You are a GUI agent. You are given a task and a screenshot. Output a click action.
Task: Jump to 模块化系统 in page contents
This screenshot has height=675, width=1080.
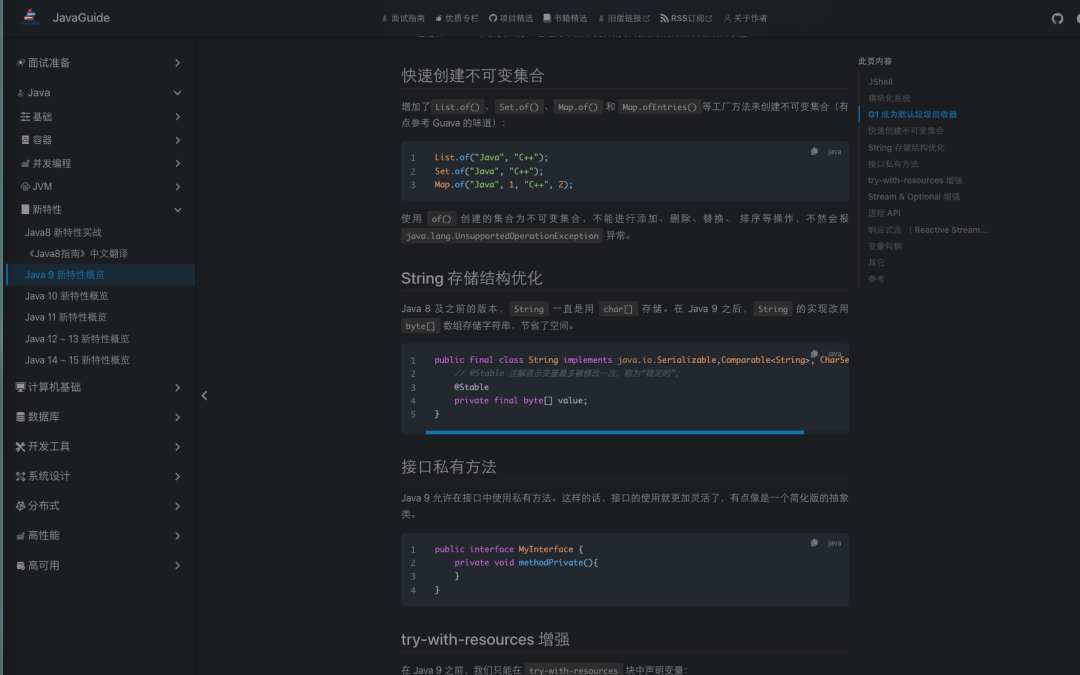[889, 98]
